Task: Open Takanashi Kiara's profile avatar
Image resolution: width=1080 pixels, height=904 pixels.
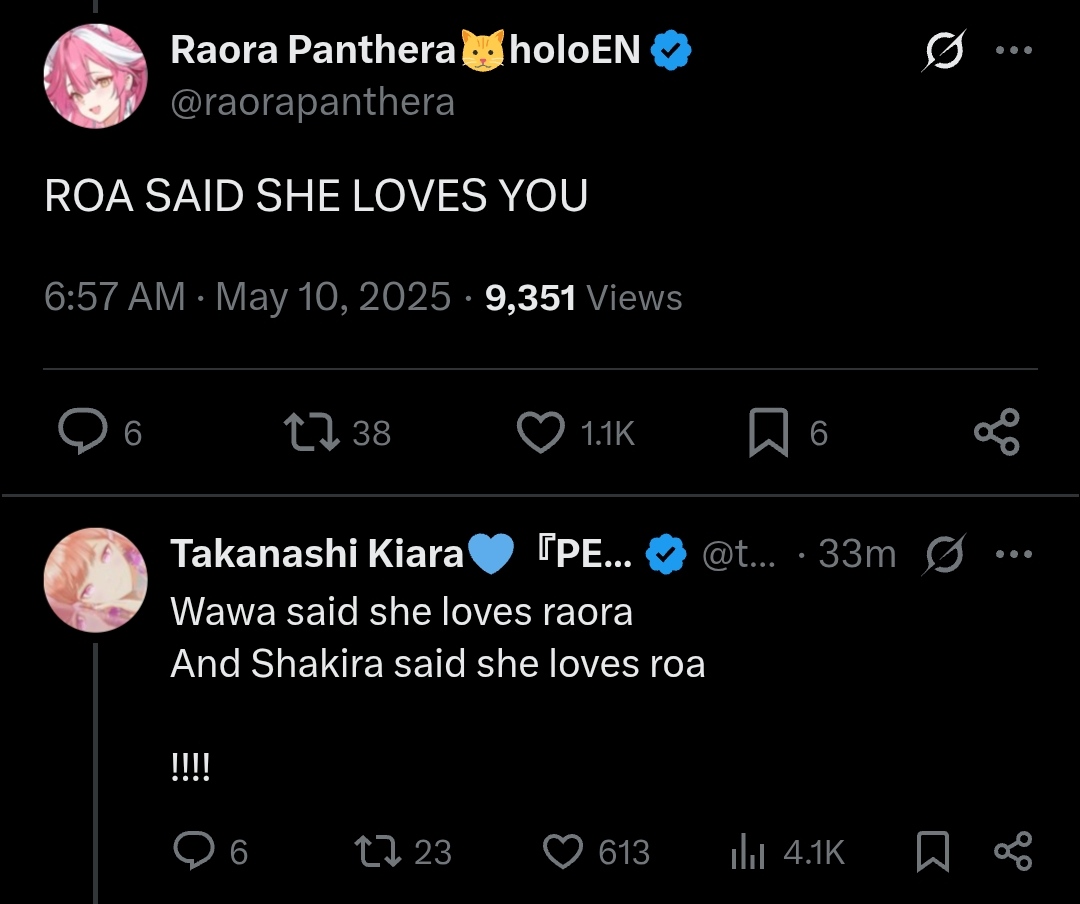Action: pyautogui.click(x=95, y=580)
